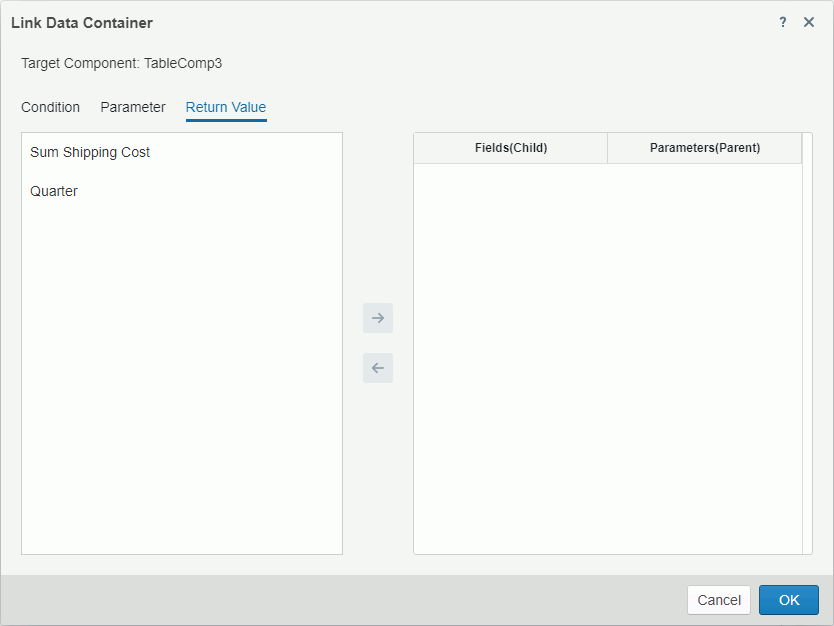Confirm with the OK button

tap(789, 600)
